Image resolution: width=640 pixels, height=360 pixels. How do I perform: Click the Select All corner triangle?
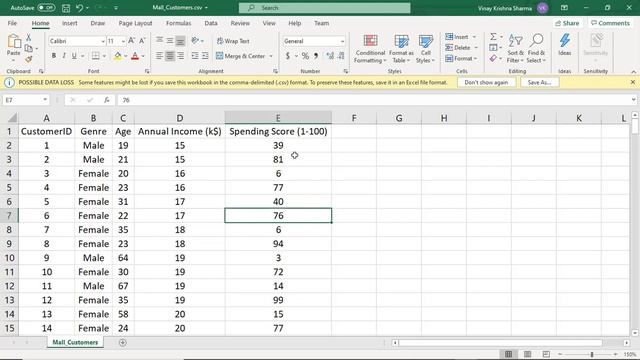pos(12,118)
